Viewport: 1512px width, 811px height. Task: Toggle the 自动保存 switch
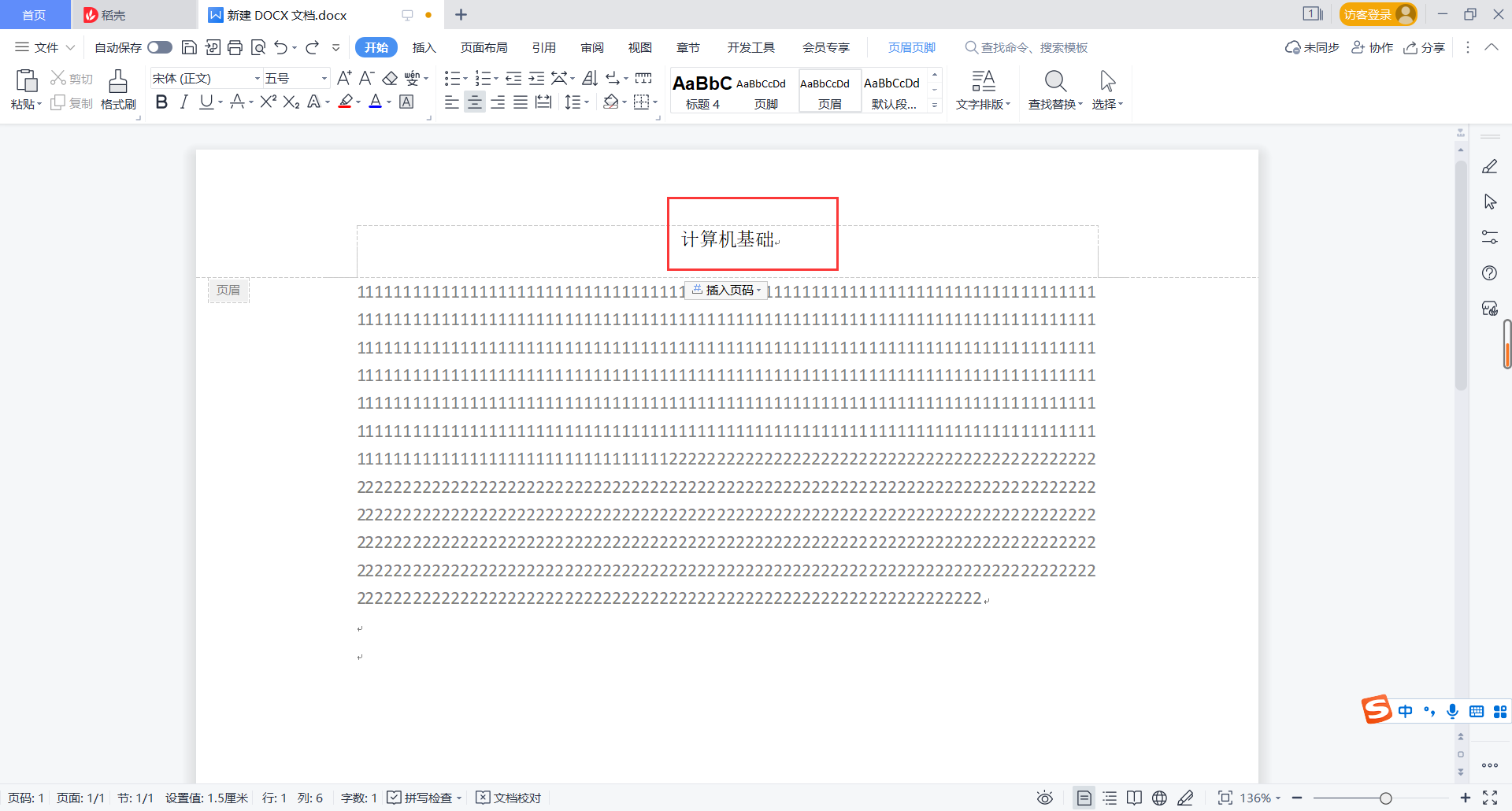[160, 47]
